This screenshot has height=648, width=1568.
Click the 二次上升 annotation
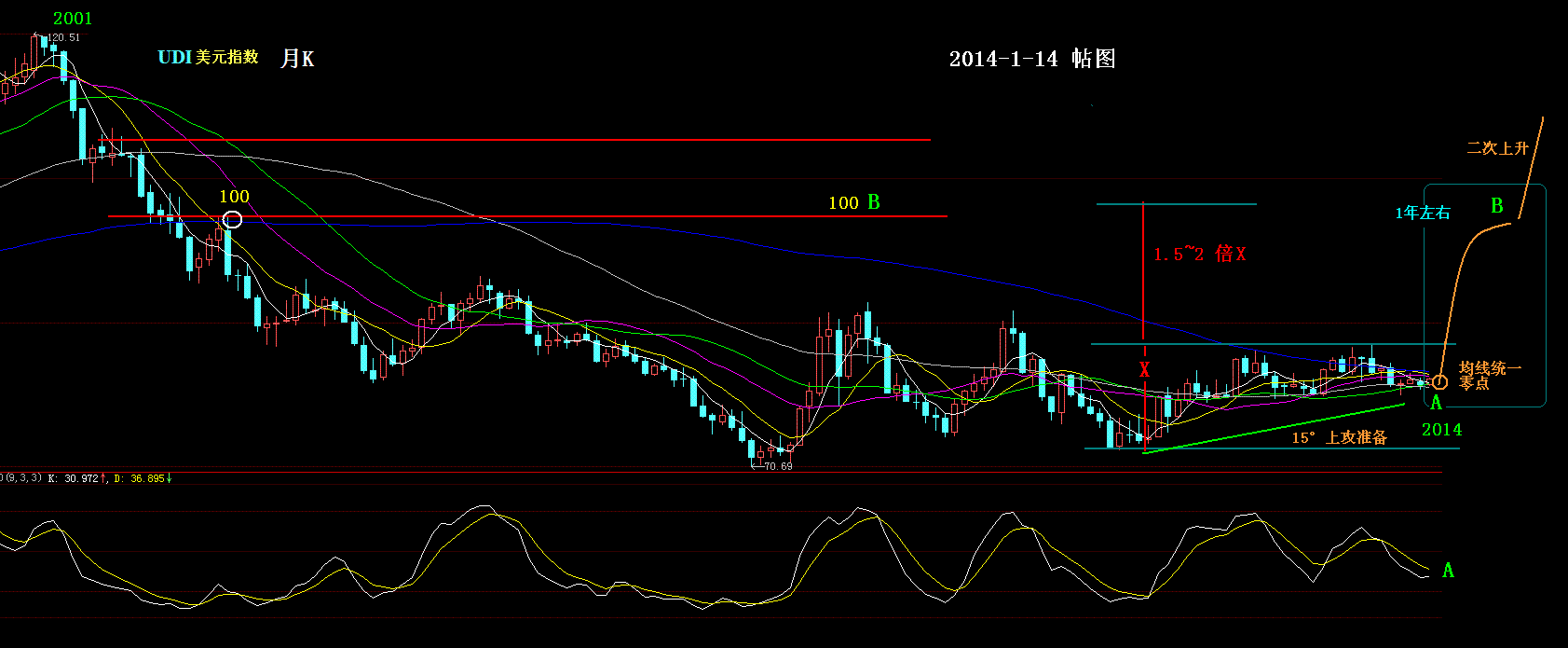pos(1497,148)
